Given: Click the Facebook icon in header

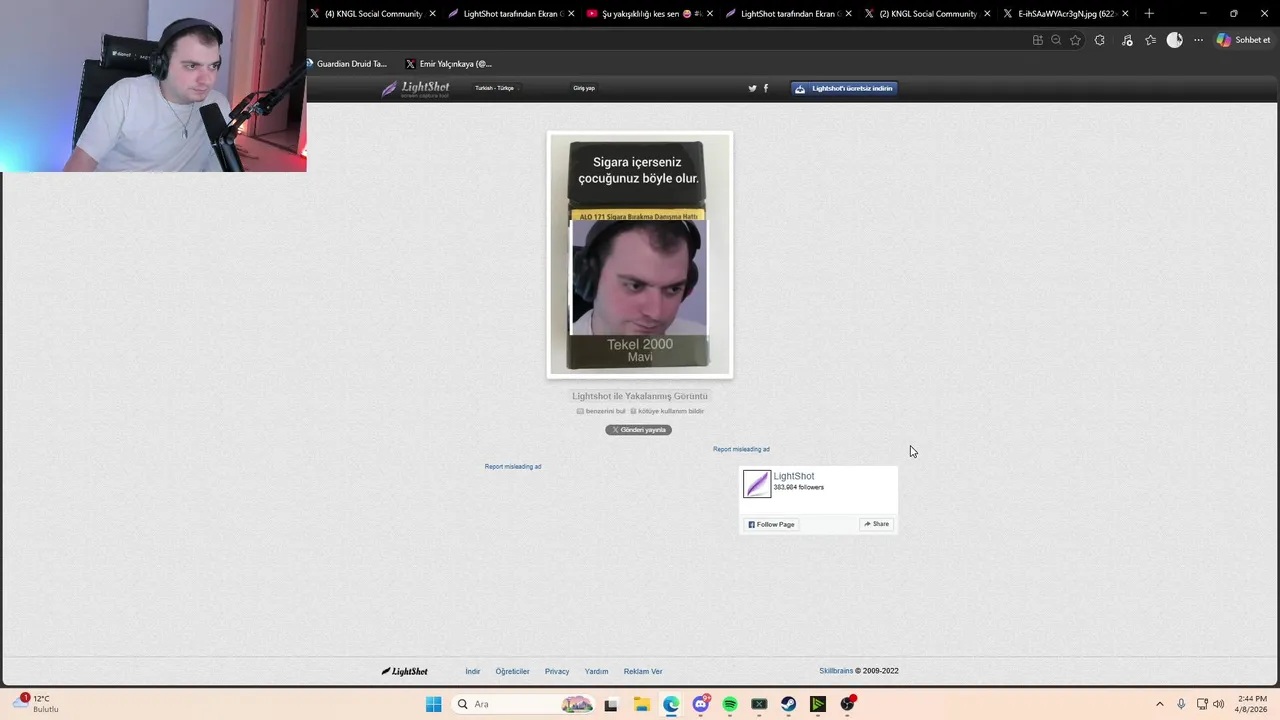Looking at the screenshot, I should 766,88.
